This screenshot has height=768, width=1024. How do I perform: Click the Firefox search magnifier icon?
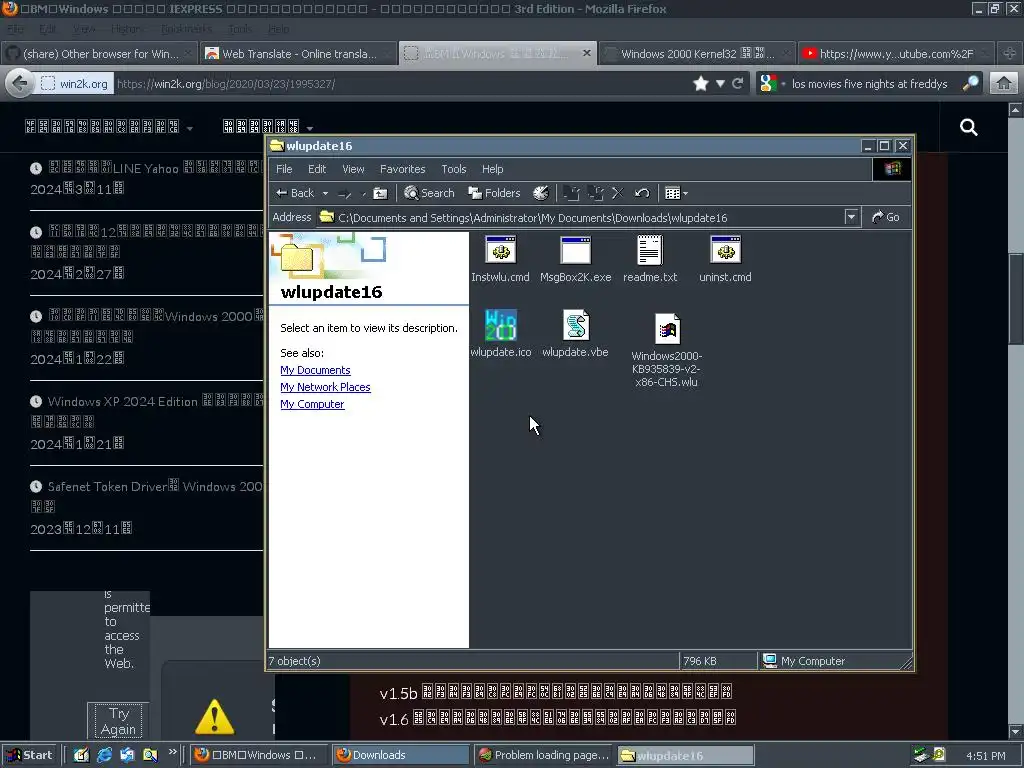(970, 83)
